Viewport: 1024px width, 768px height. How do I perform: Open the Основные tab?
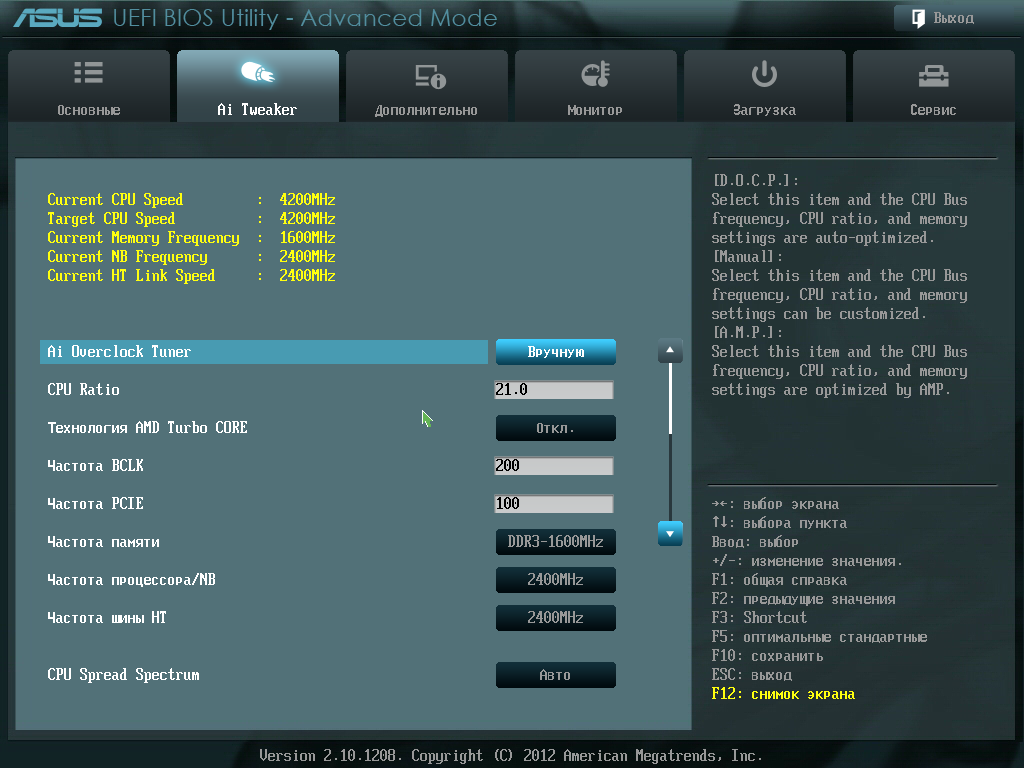point(89,86)
